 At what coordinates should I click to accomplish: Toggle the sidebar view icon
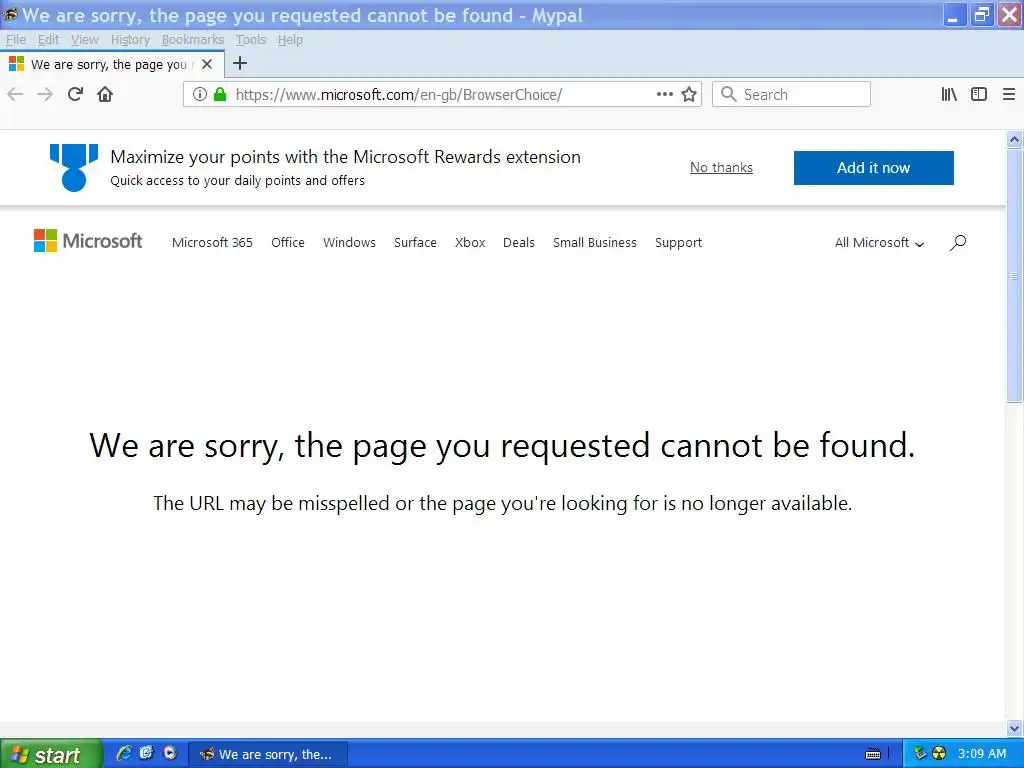[x=979, y=95]
